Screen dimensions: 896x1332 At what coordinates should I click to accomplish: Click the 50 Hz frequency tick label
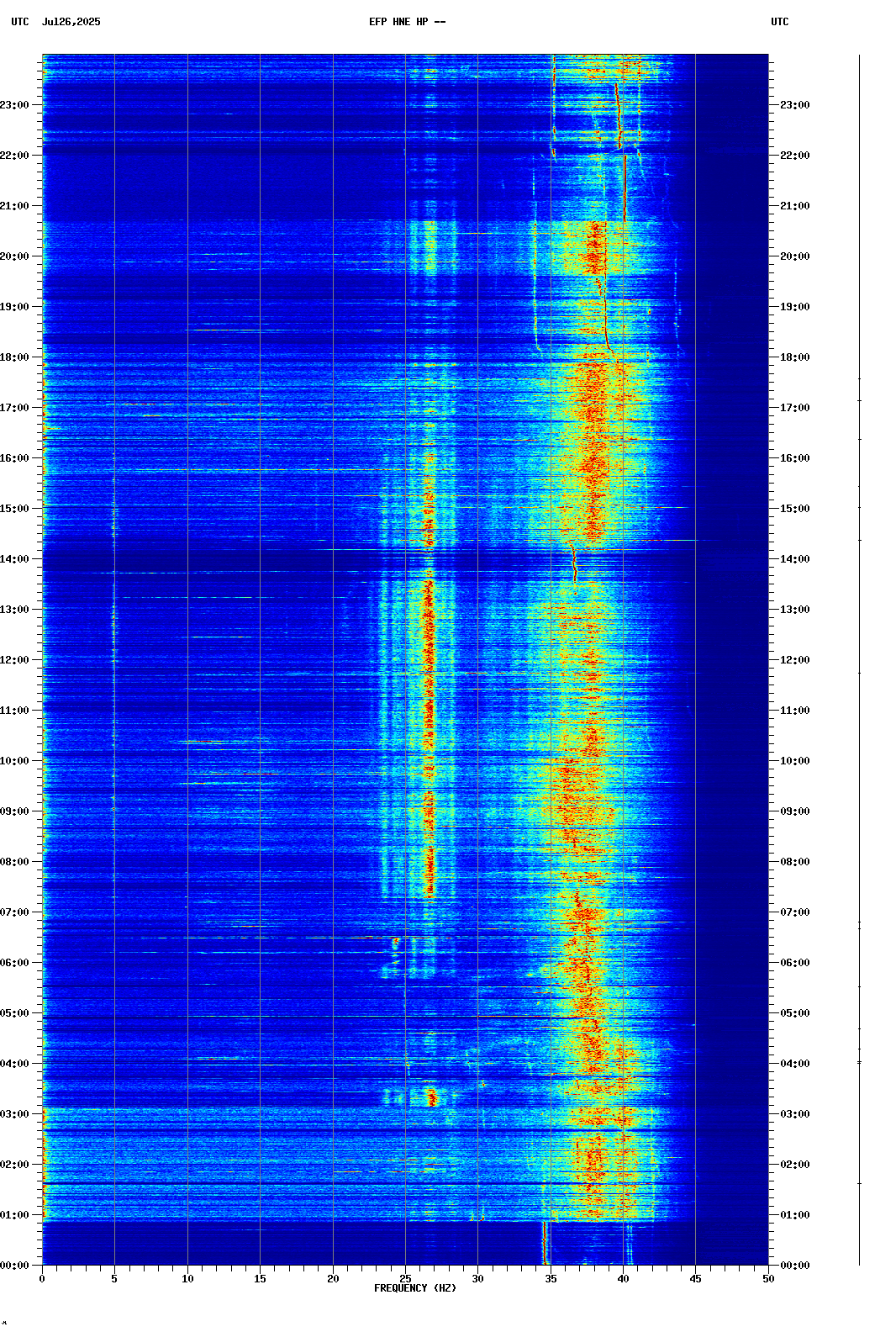(x=768, y=1279)
